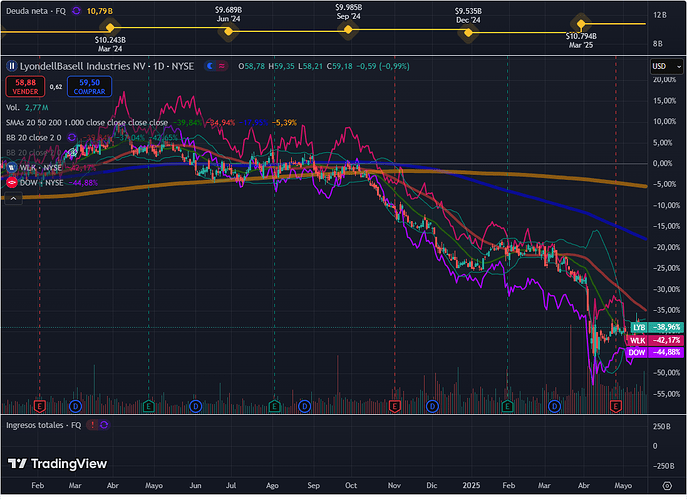Select the SMAs 20 50 200 1.000 legend
687x500 pixels.
[x=87, y=123]
